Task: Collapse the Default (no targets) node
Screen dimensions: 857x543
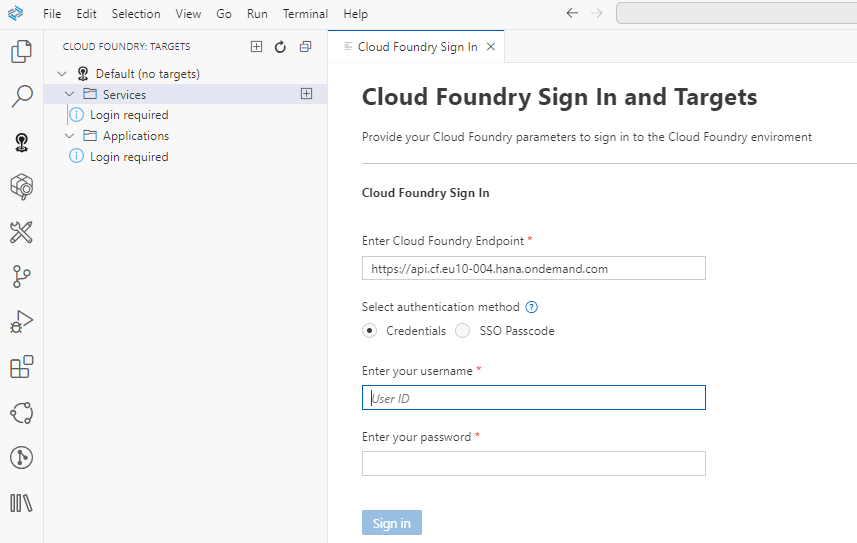Action: click(62, 74)
